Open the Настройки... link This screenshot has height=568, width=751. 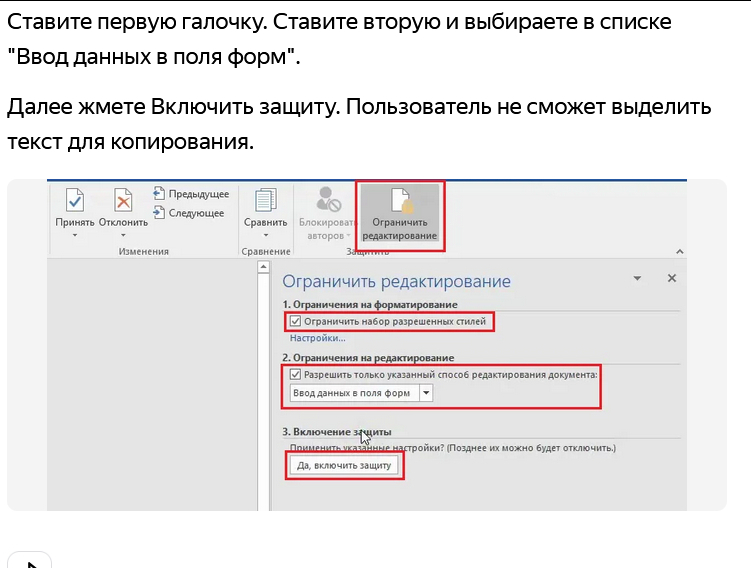coord(318,338)
